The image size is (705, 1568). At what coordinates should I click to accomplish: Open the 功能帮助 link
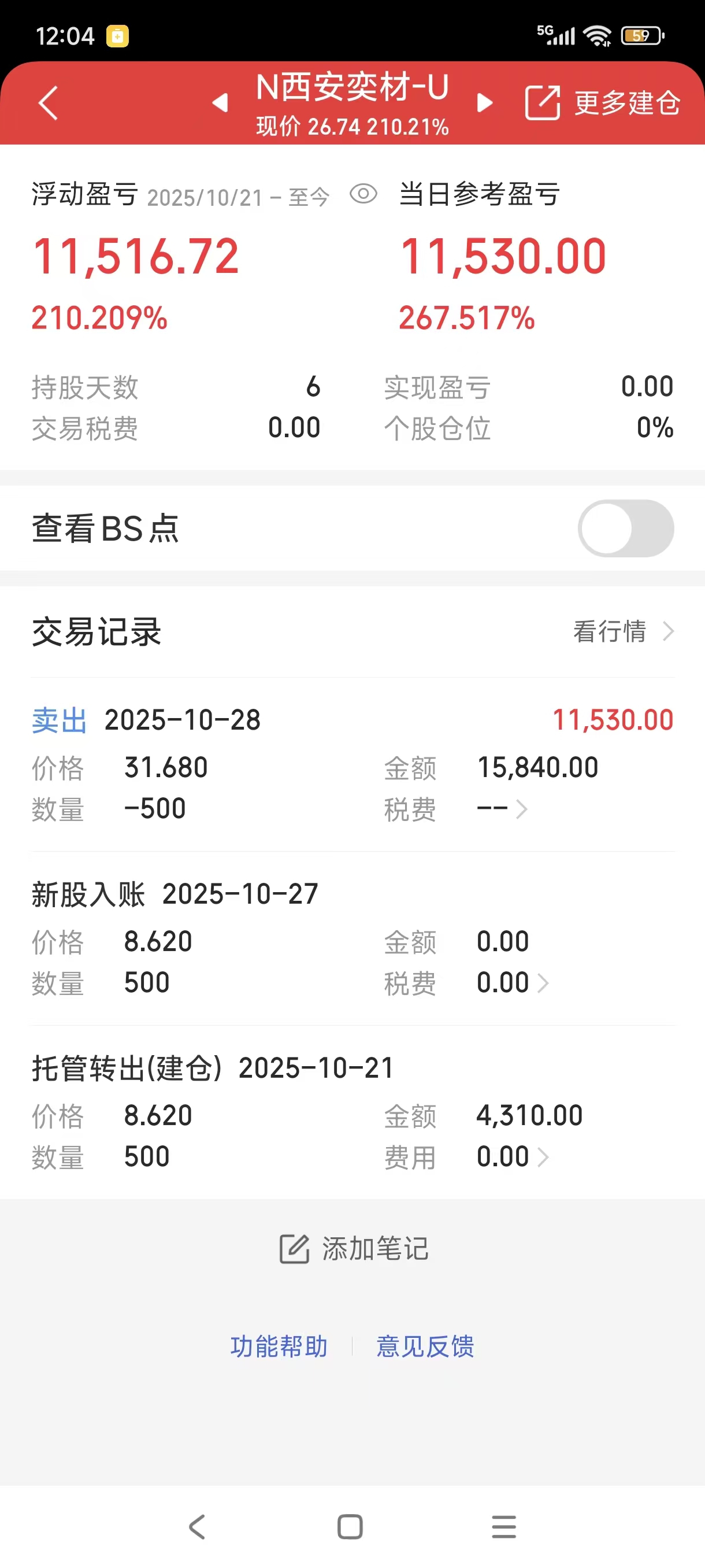[279, 1347]
